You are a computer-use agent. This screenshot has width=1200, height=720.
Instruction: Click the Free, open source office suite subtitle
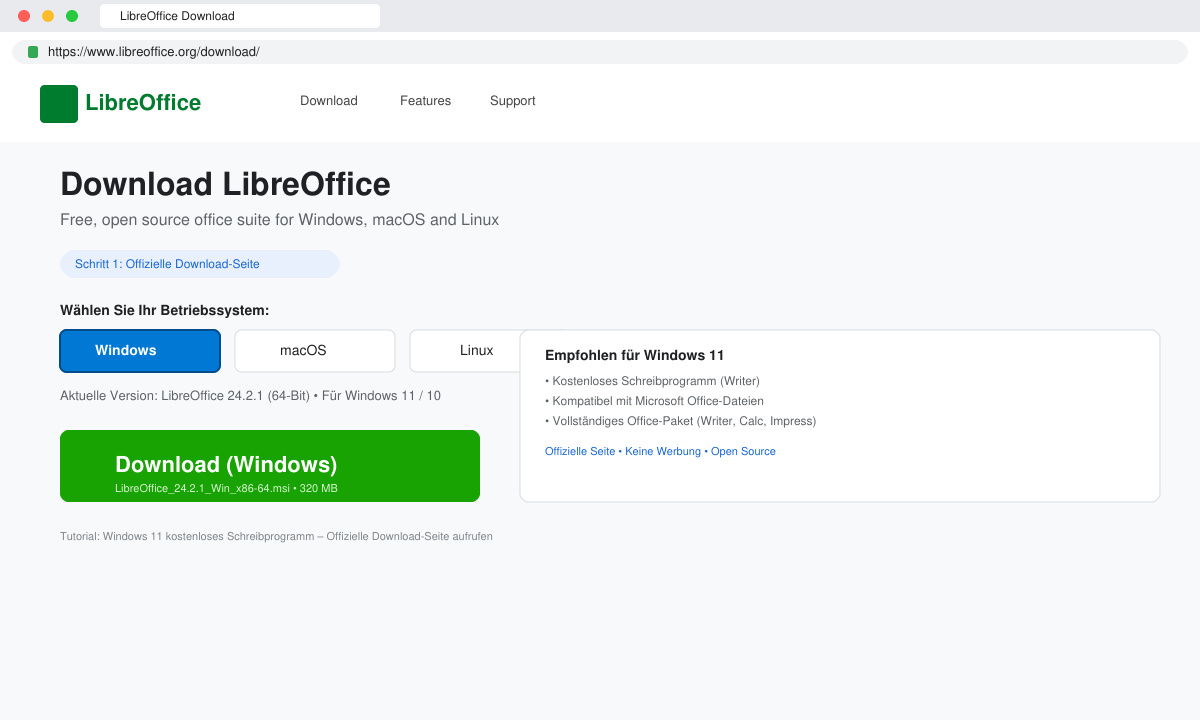279,220
